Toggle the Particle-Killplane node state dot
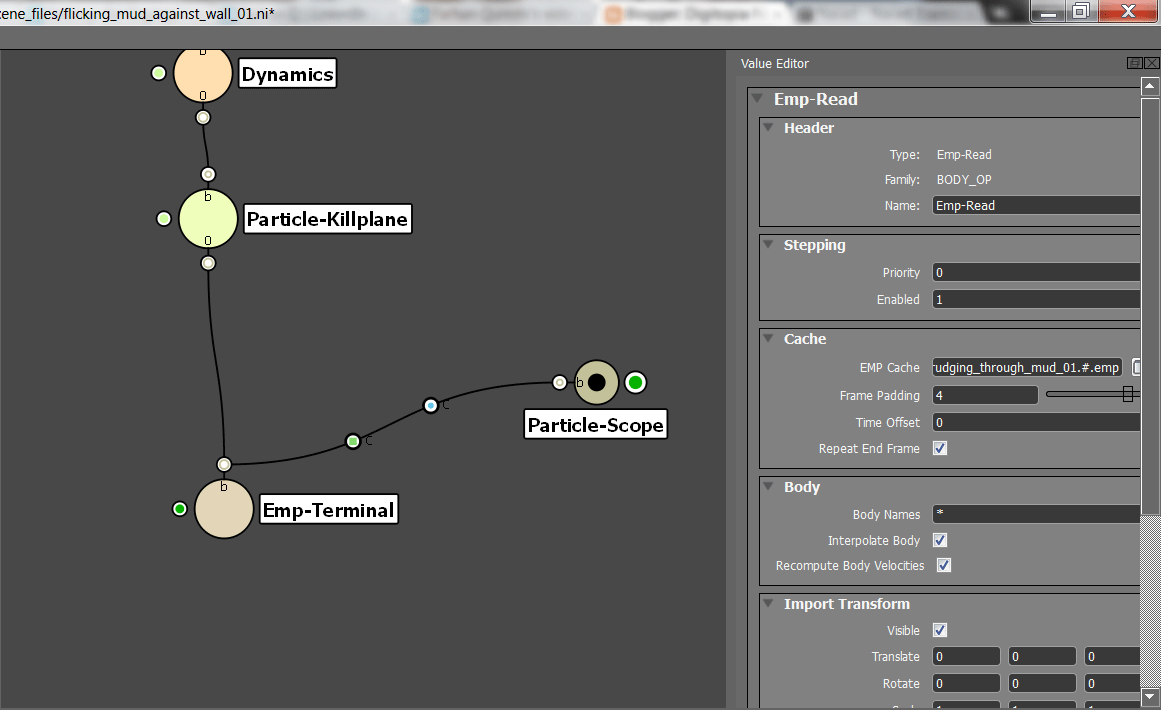1161x710 pixels. point(164,218)
